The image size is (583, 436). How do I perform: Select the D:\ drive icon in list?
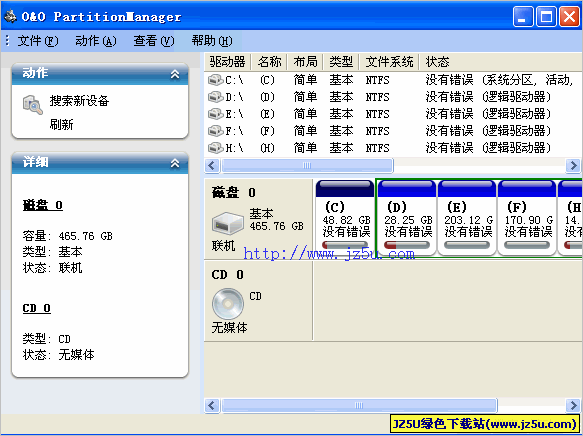216,97
